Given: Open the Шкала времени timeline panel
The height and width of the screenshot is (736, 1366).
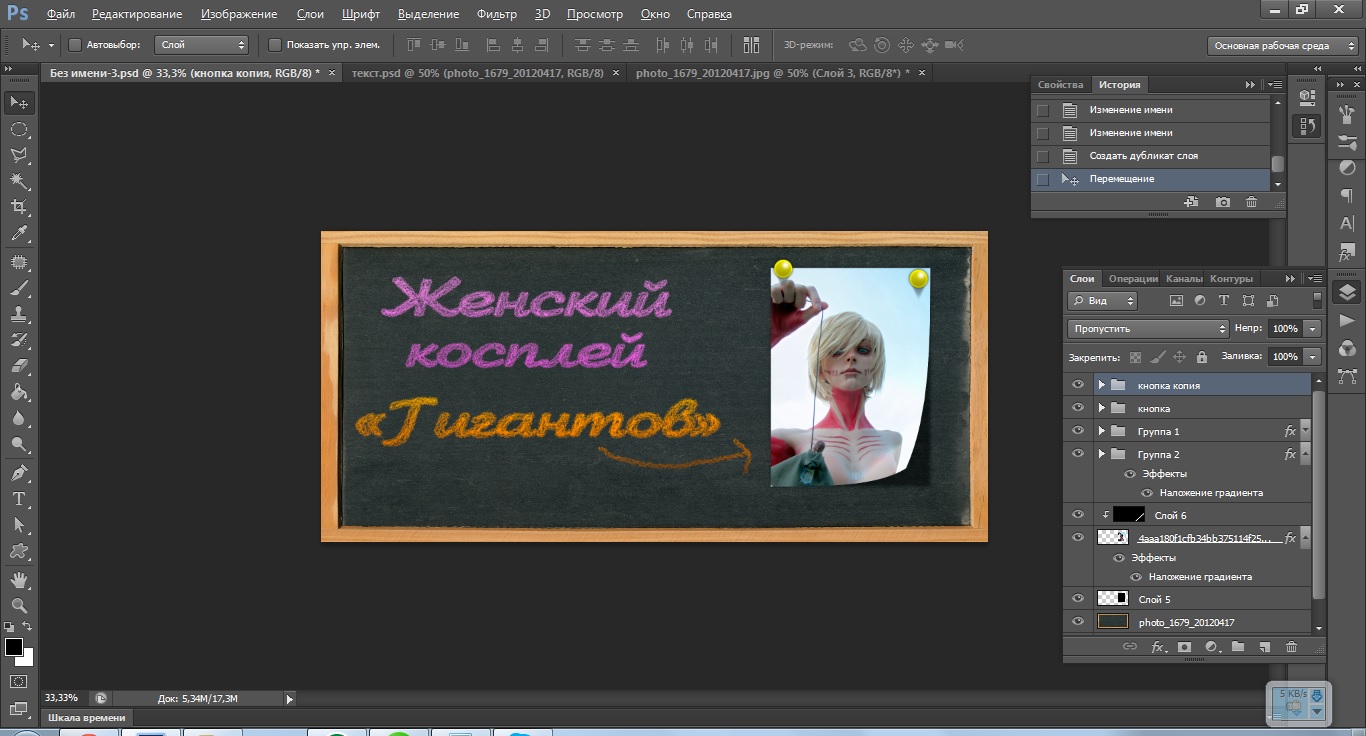Looking at the screenshot, I should click(87, 717).
